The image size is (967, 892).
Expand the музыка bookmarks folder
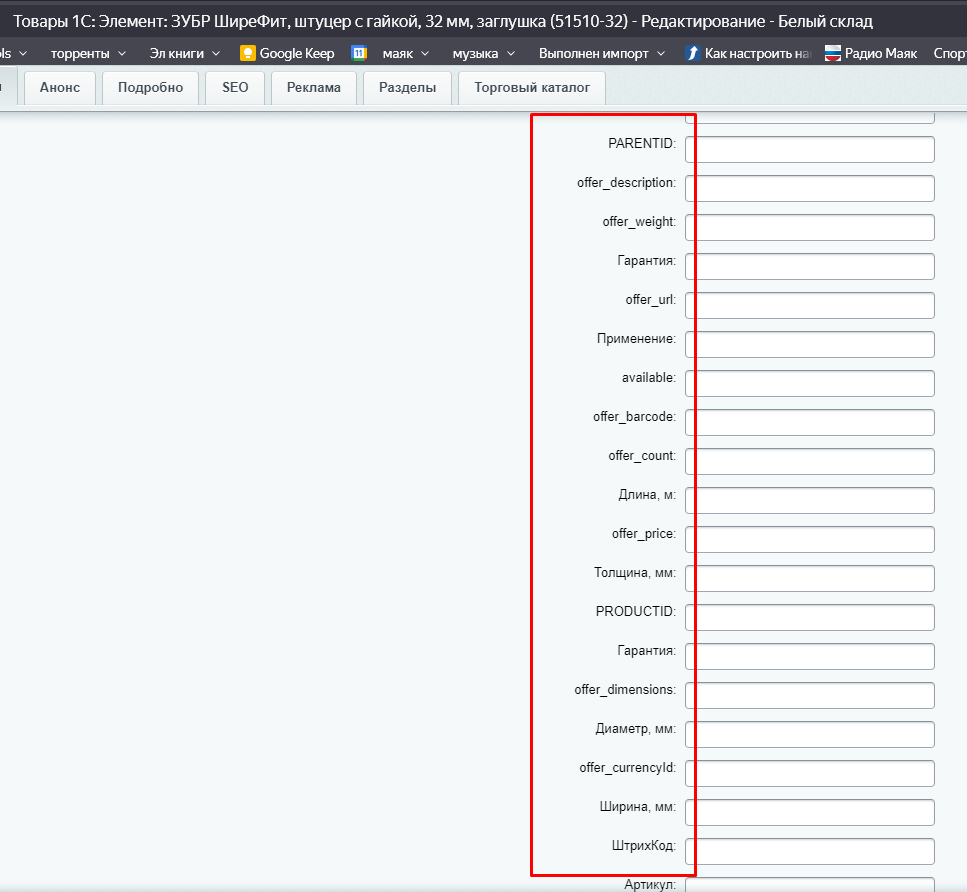(x=484, y=54)
